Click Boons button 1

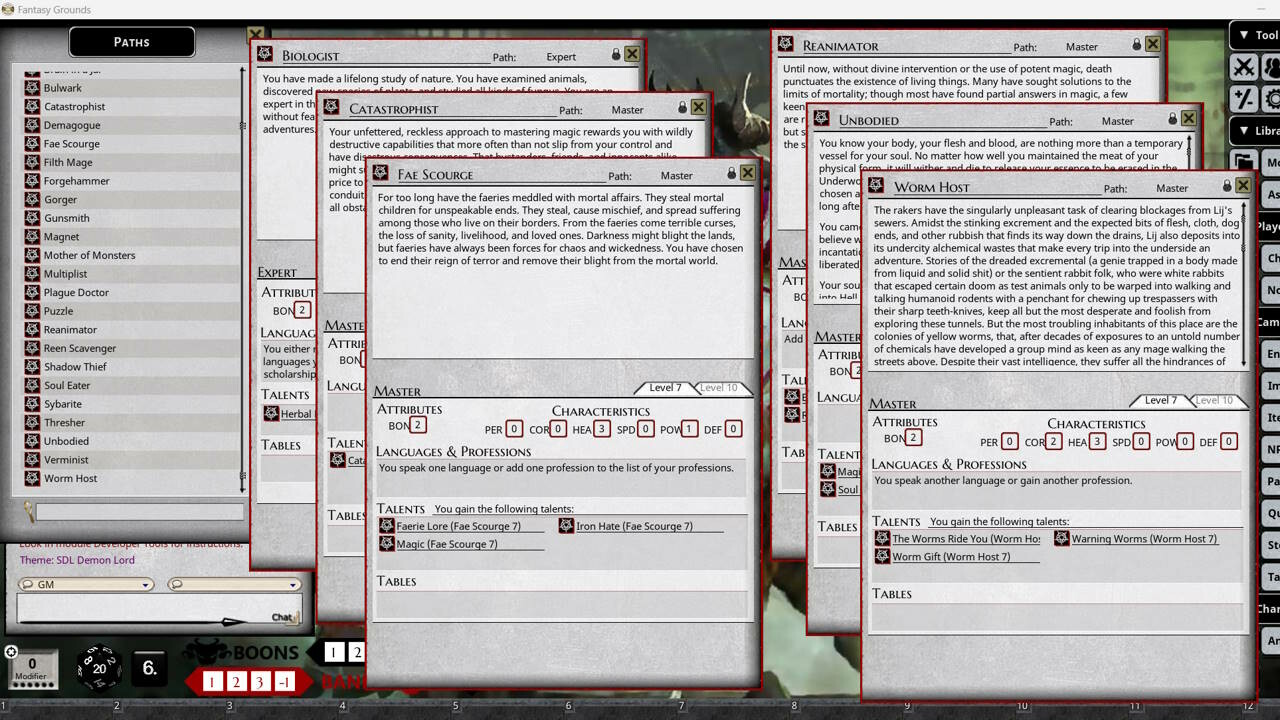point(334,653)
